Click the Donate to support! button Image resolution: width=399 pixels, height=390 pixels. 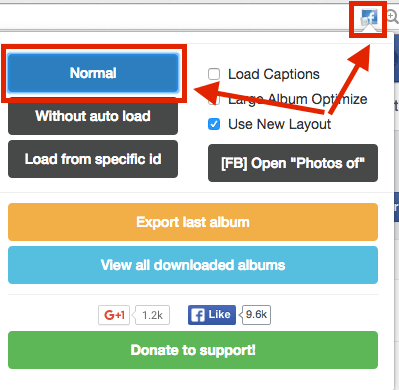(193, 350)
